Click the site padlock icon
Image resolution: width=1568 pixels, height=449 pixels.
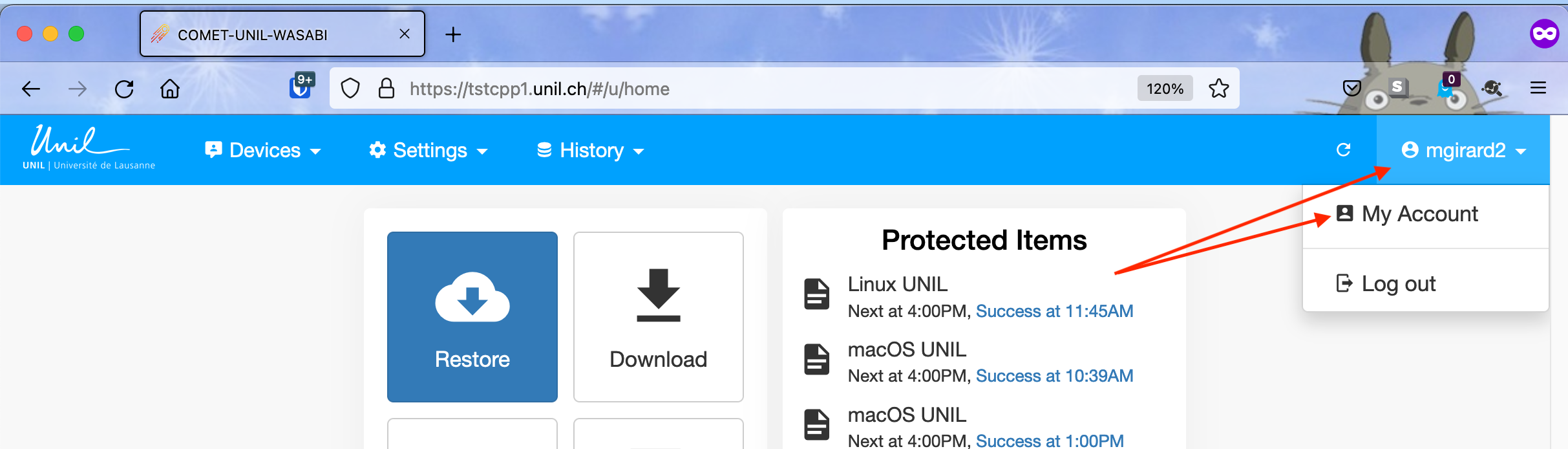[x=387, y=89]
